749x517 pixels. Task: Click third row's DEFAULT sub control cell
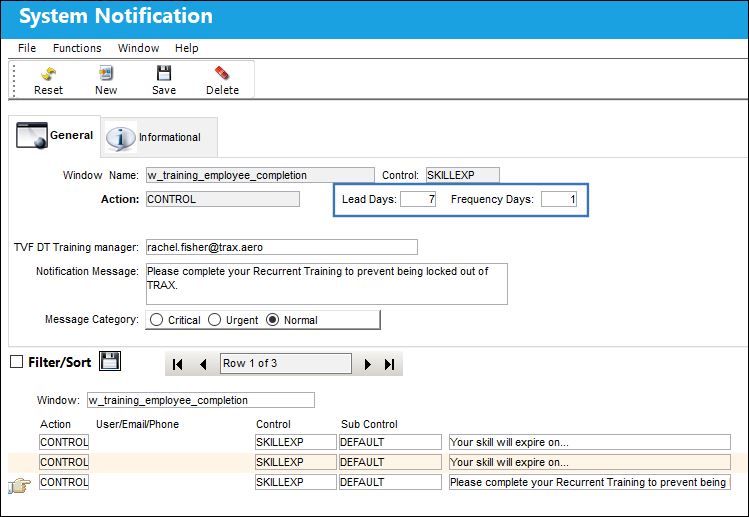[390, 482]
